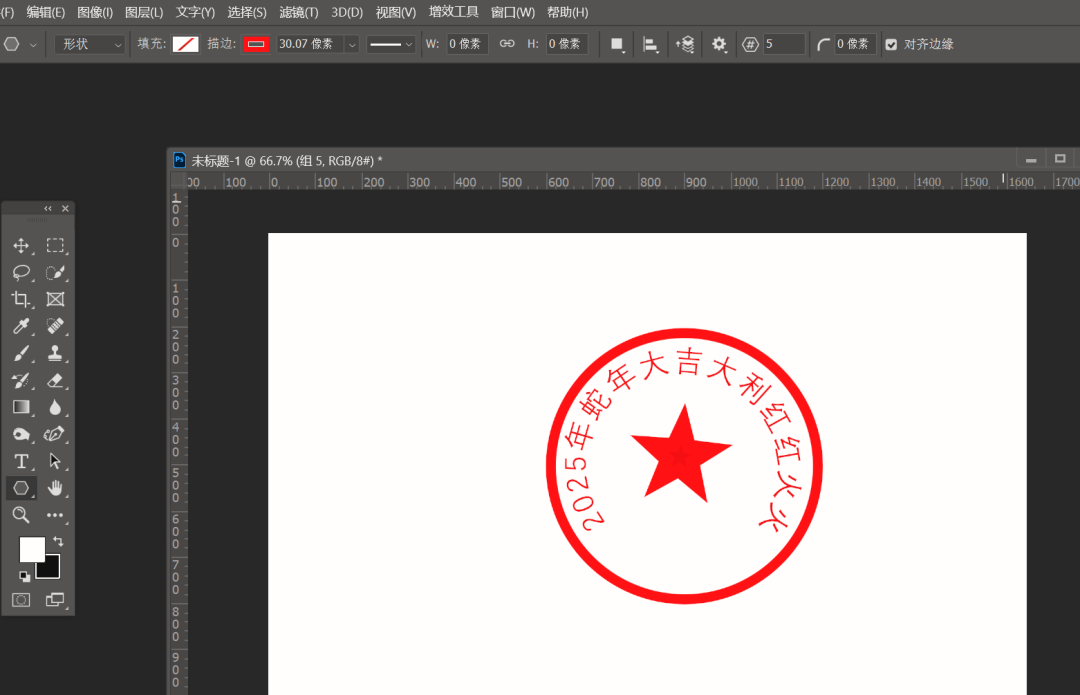Select the Eyedropper tool
Image resolution: width=1080 pixels, height=695 pixels.
pos(21,326)
